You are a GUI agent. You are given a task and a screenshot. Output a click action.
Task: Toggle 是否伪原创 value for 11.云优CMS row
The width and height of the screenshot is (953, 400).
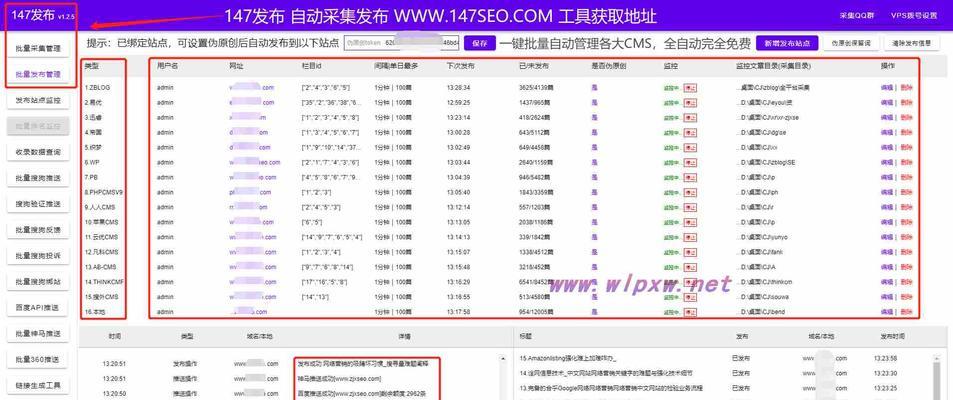coord(594,237)
